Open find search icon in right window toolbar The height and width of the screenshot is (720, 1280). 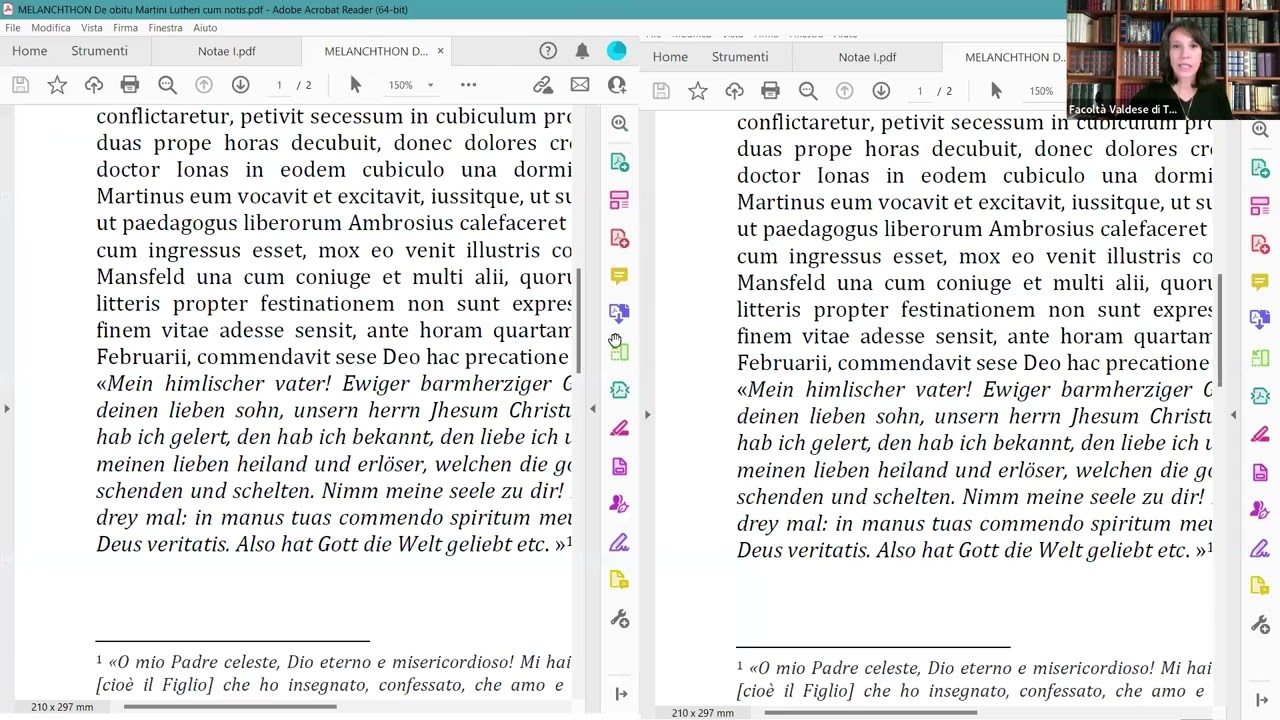(808, 91)
